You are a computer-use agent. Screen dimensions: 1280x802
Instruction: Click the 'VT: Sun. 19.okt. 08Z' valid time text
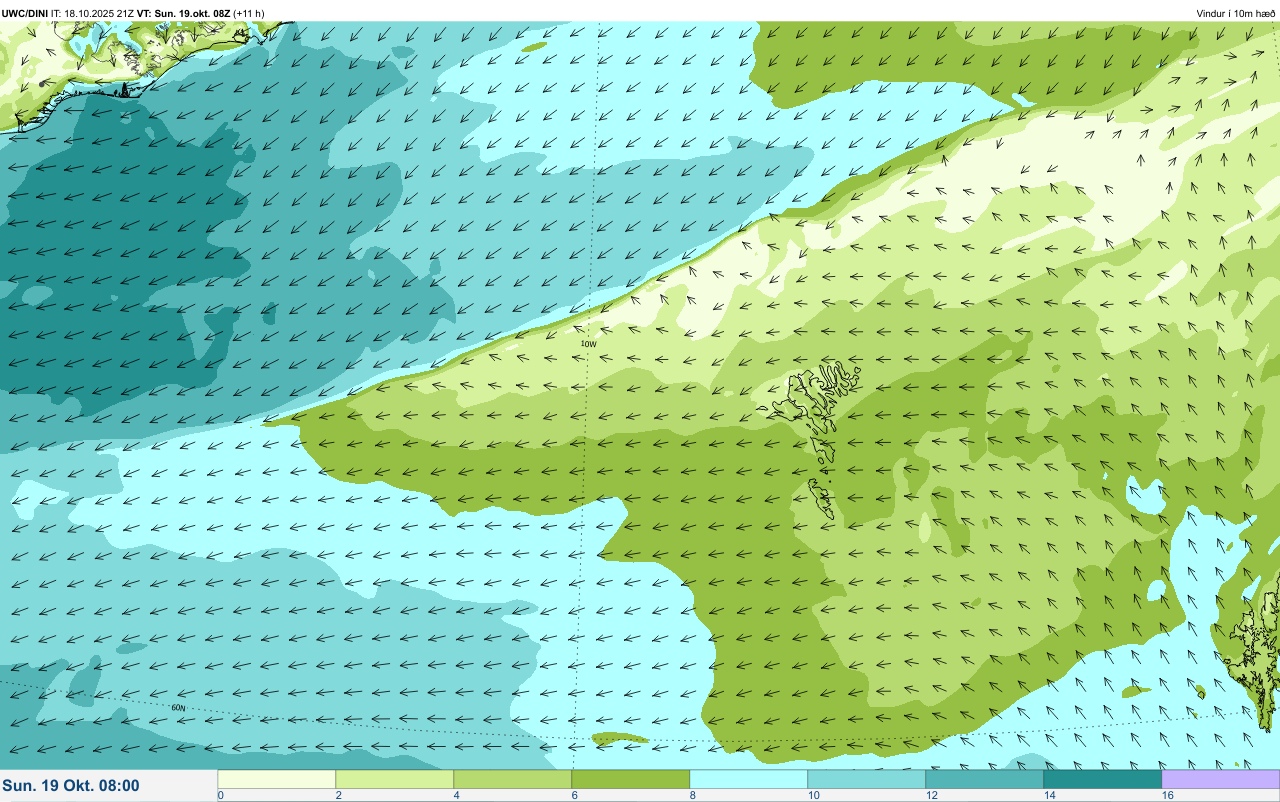click(x=184, y=13)
